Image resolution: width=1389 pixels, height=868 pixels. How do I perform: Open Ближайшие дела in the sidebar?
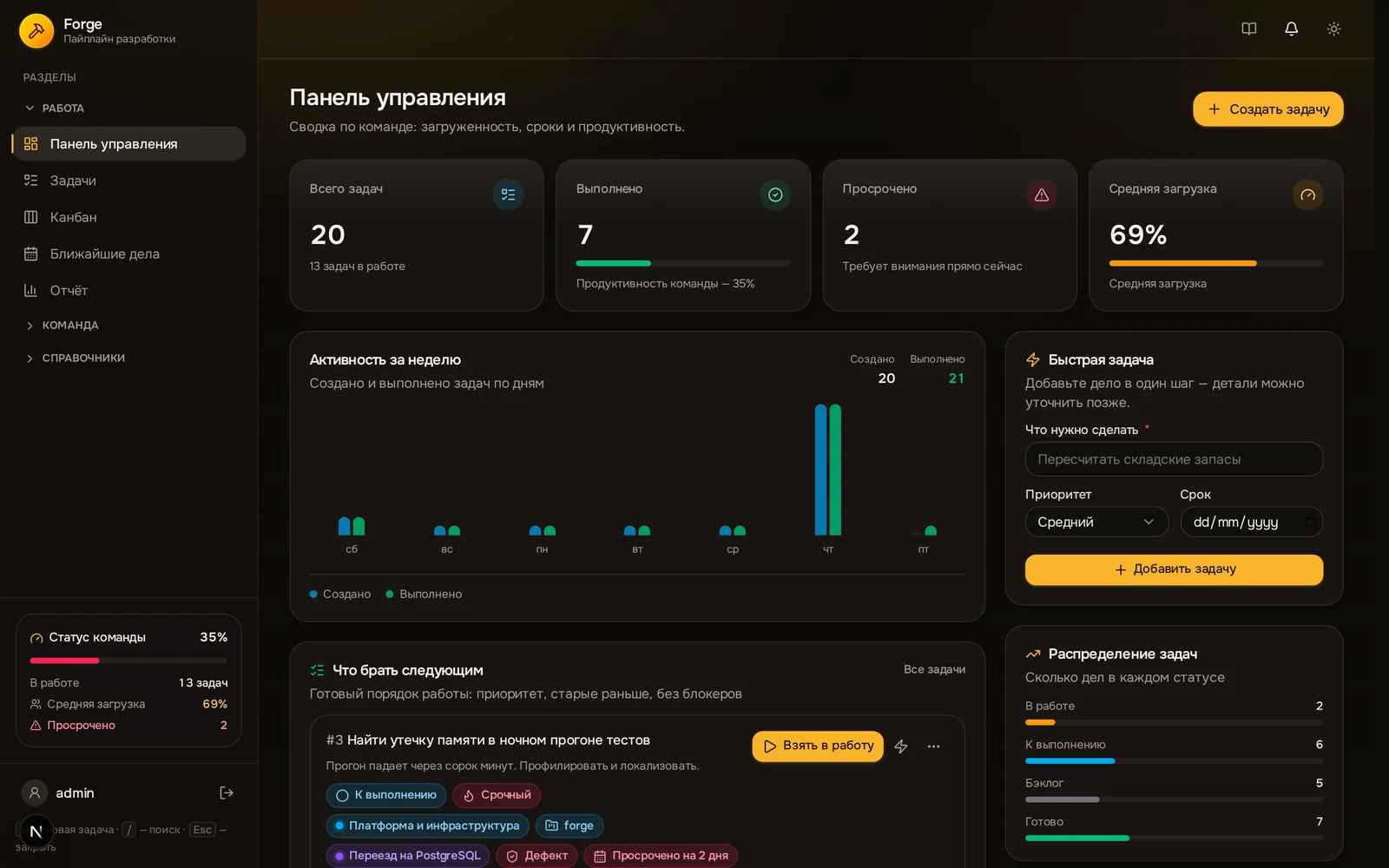tap(128, 253)
